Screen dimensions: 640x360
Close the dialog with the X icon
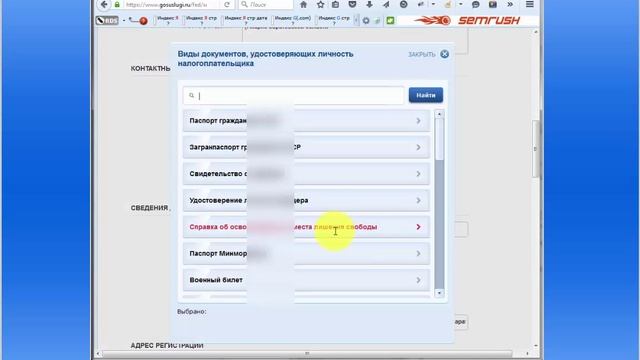[444, 54]
